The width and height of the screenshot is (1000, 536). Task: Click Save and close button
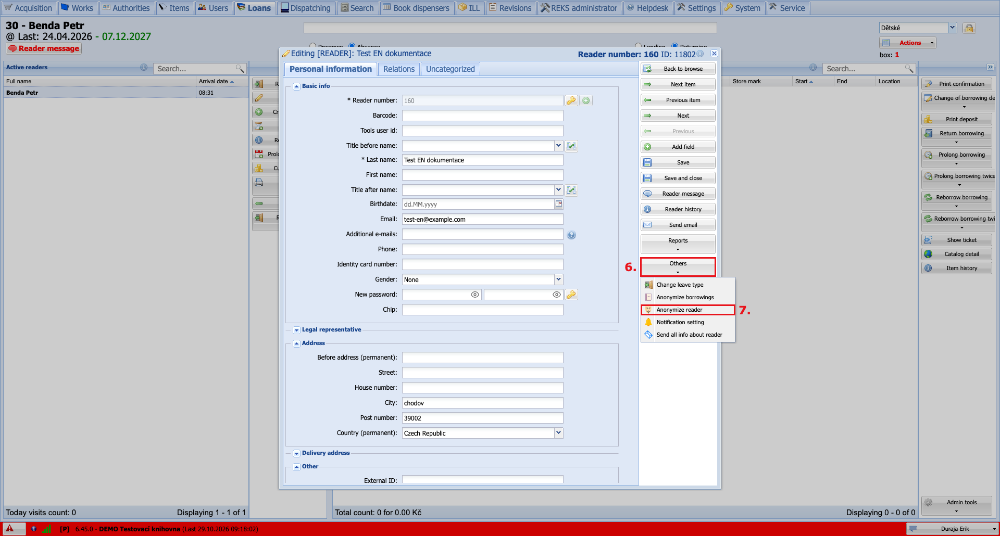pyautogui.click(x=678, y=178)
